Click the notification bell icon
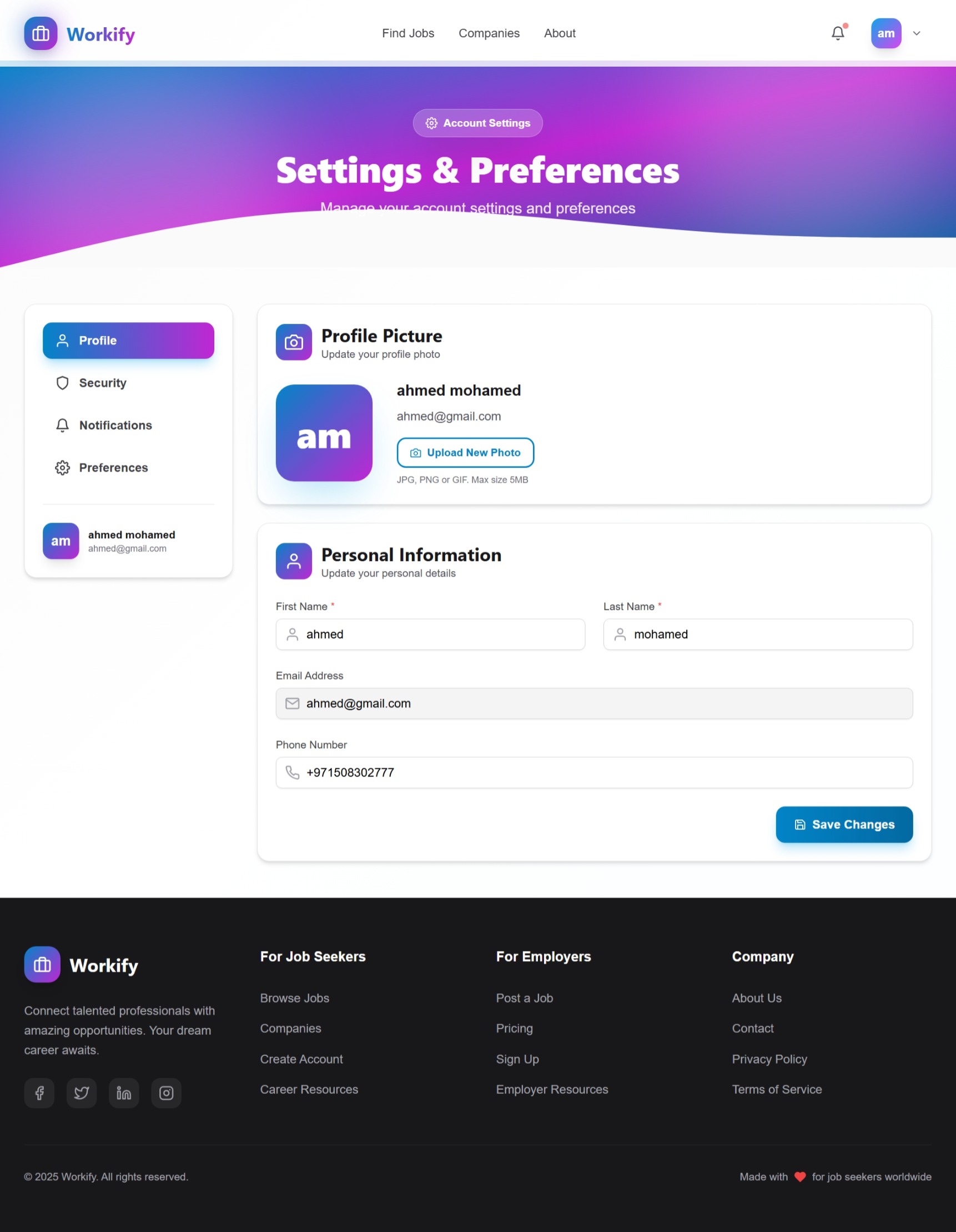The height and width of the screenshot is (1232, 956). click(x=838, y=34)
